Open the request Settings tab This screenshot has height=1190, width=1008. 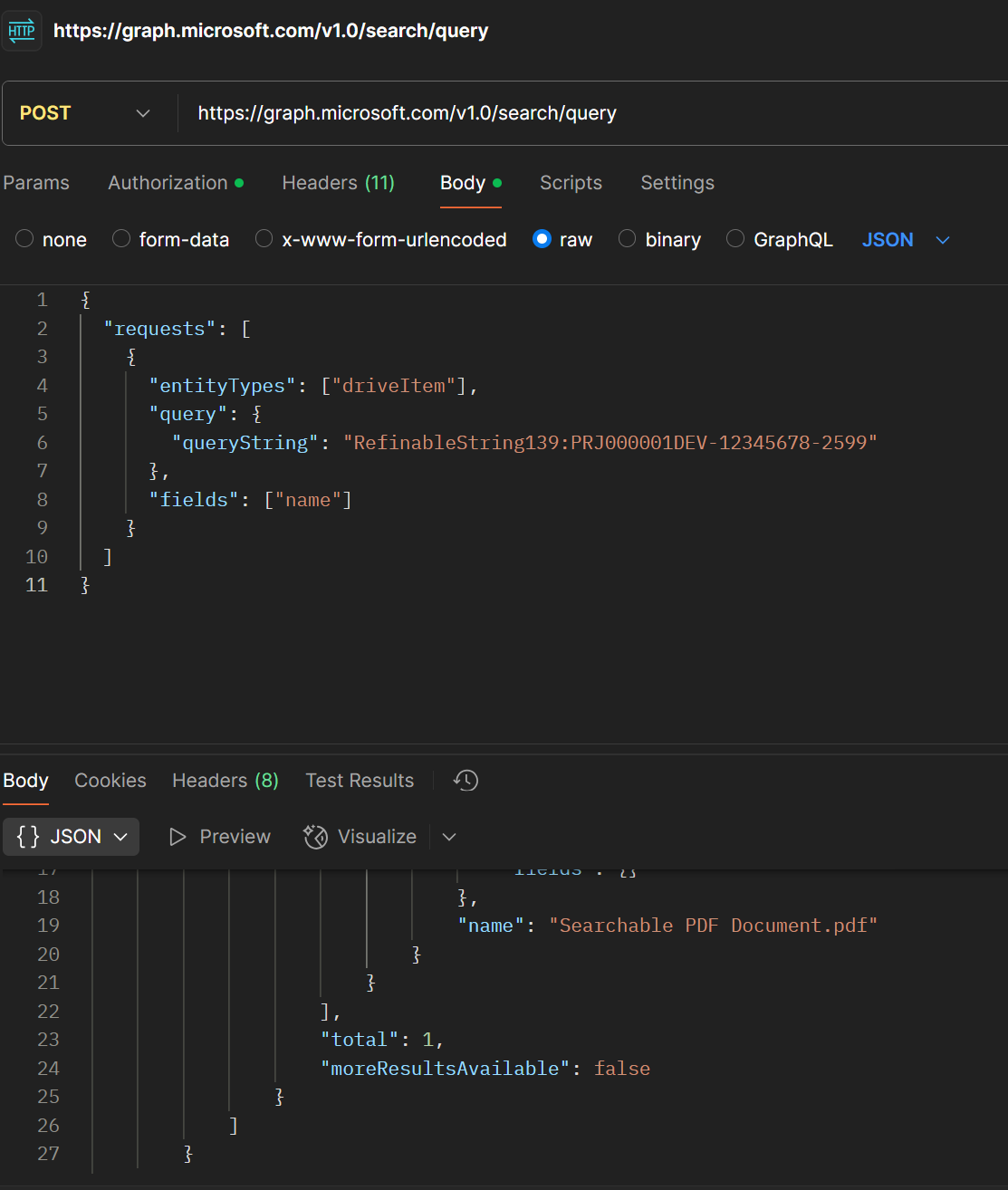pos(677,183)
